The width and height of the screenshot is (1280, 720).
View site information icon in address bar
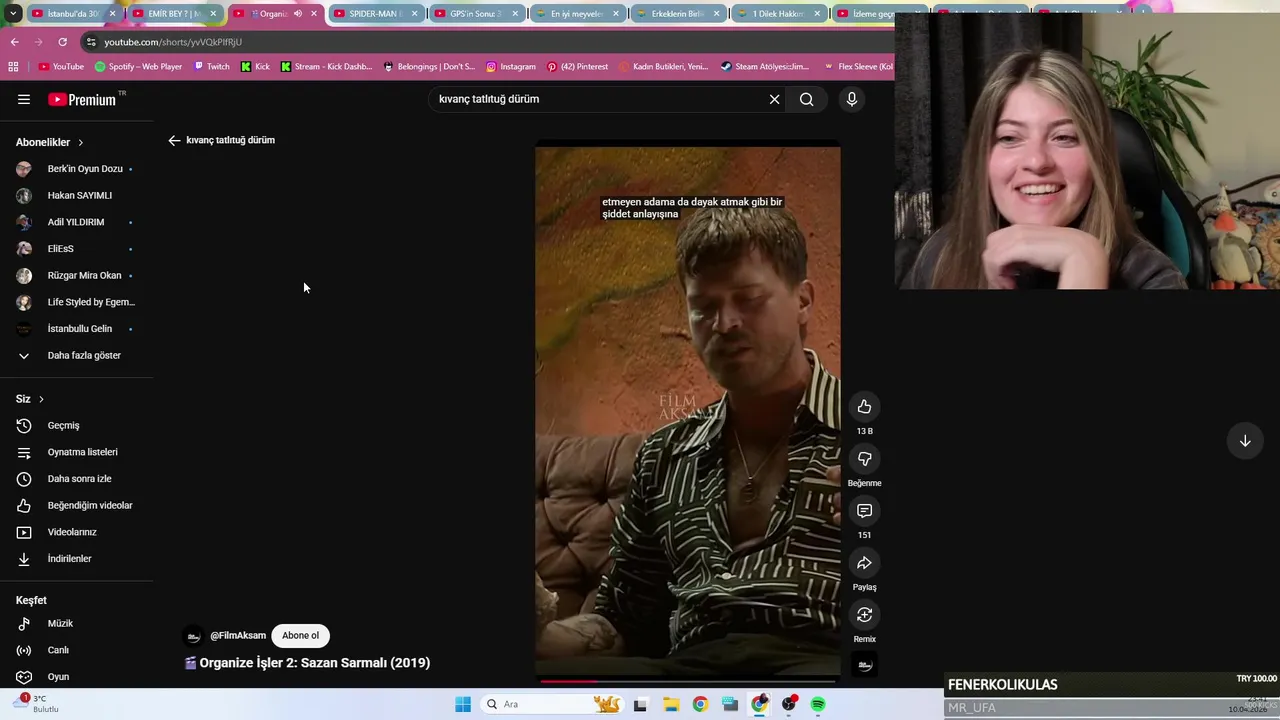tap(91, 42)
